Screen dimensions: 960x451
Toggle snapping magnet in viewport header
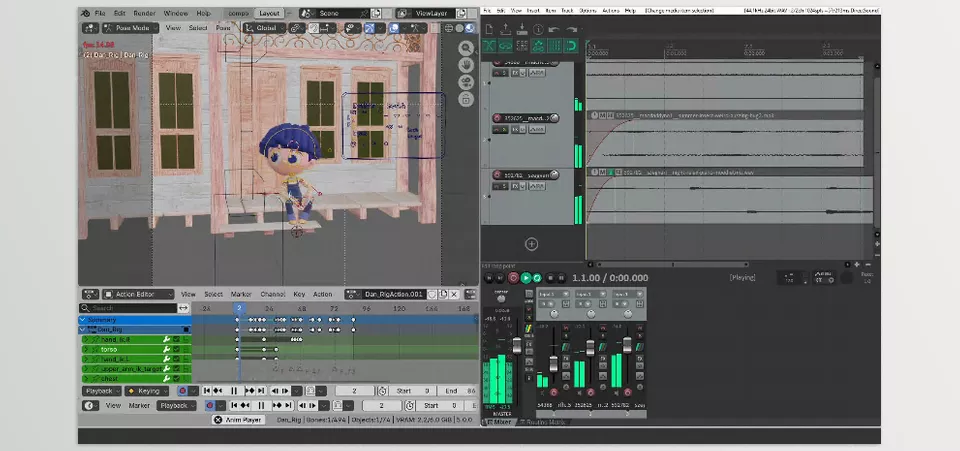click(x=314, y=28)
